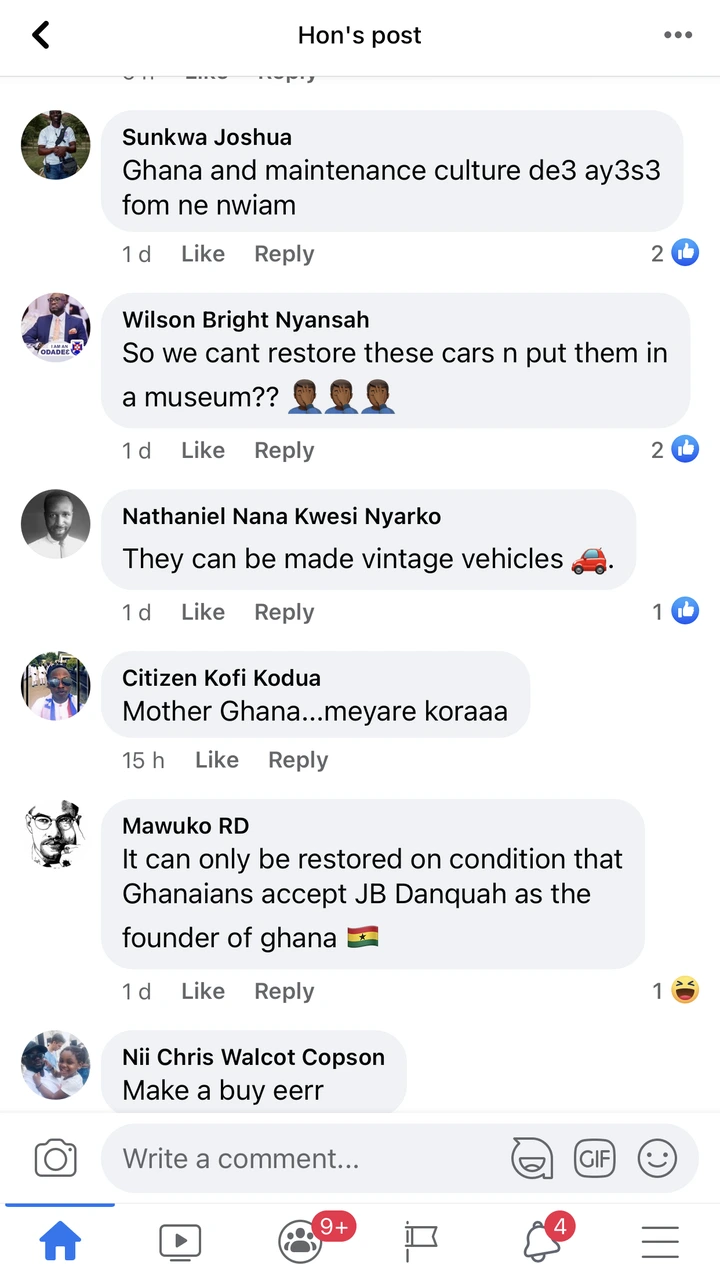This screenshot has width=720, height=1280.
Task: Open the emoji smiley picker
Action: (657, 1159)
